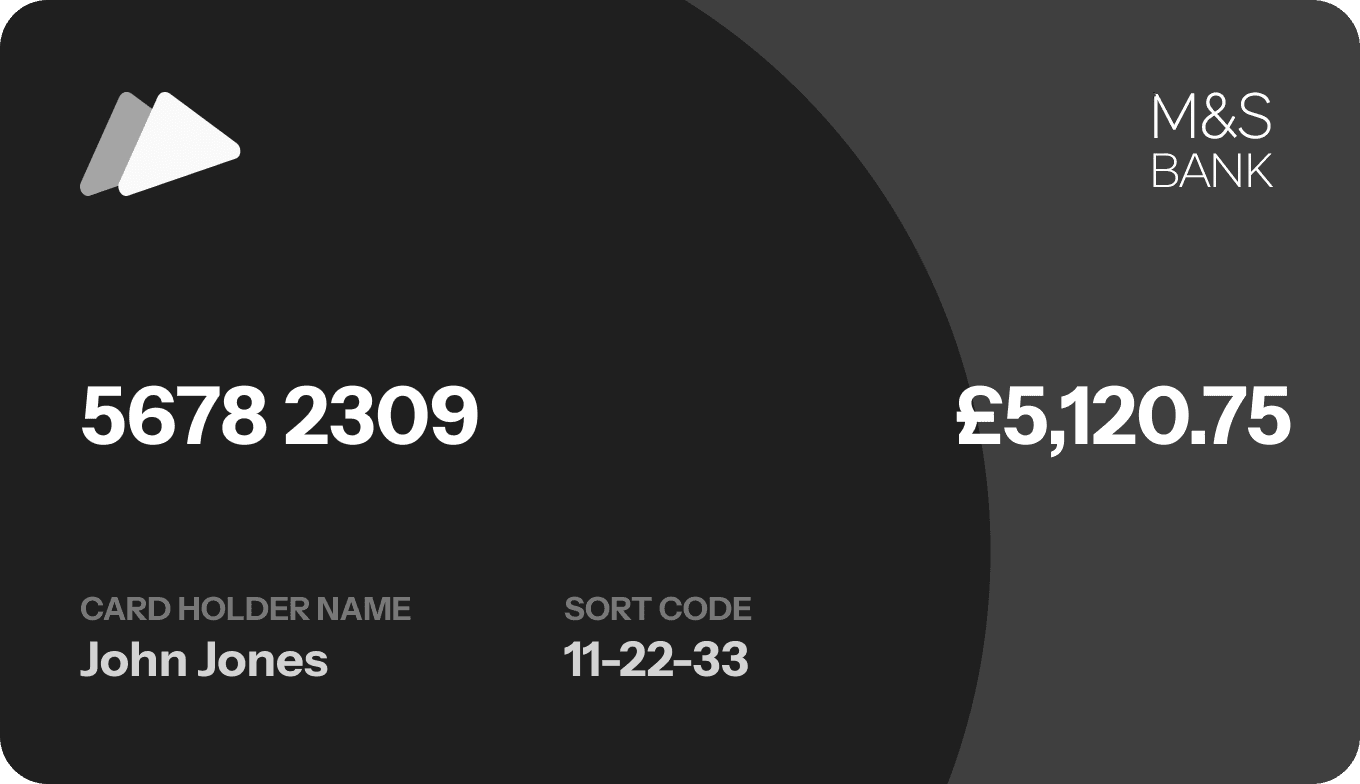Click the word CODE in the label

(709, 609)
